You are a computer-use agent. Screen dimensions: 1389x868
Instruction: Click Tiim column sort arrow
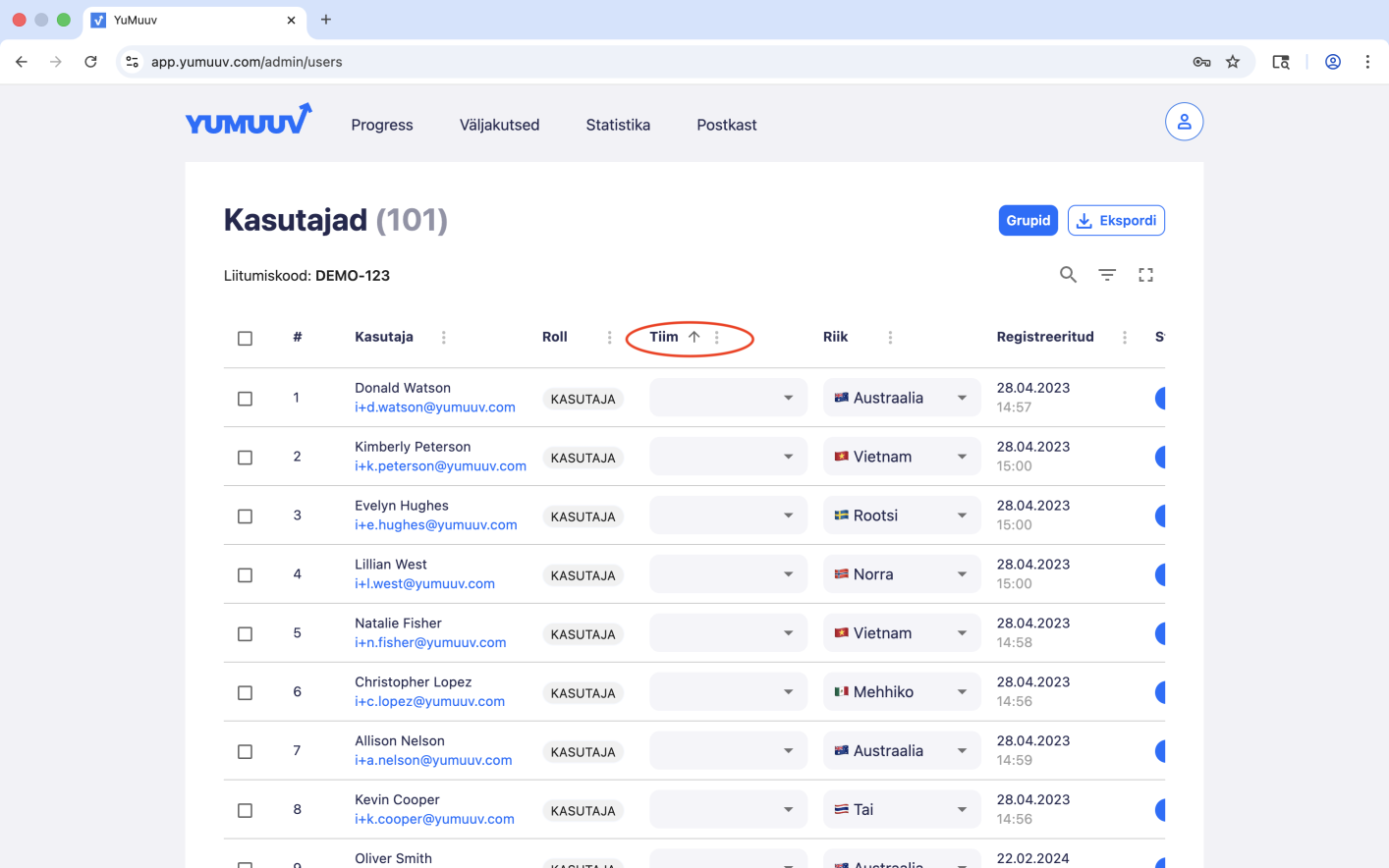coord(694,337)
